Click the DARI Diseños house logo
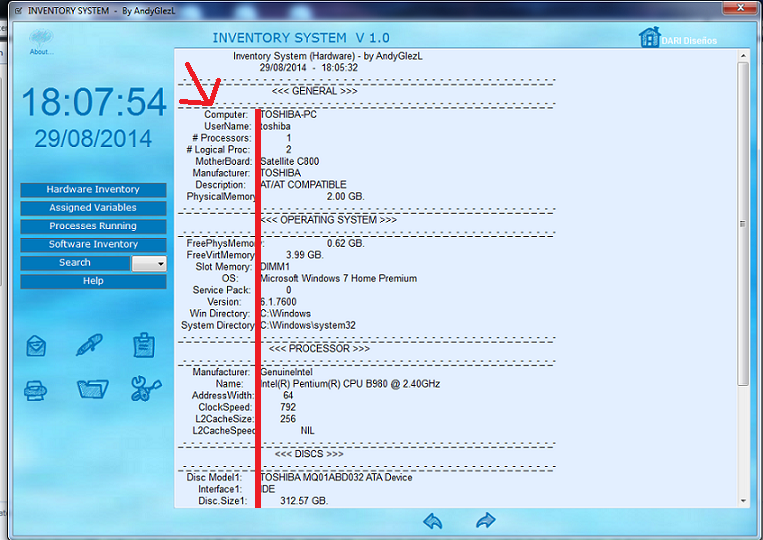This screenshot has height=540, width=763. 649,37
